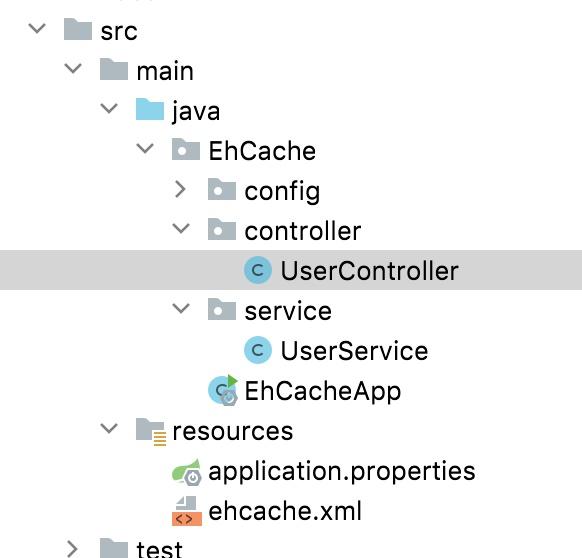The height and width of the screenshot is (558, 582).
Task: Click the blue java source folder icon
Action: click(150, 109)
